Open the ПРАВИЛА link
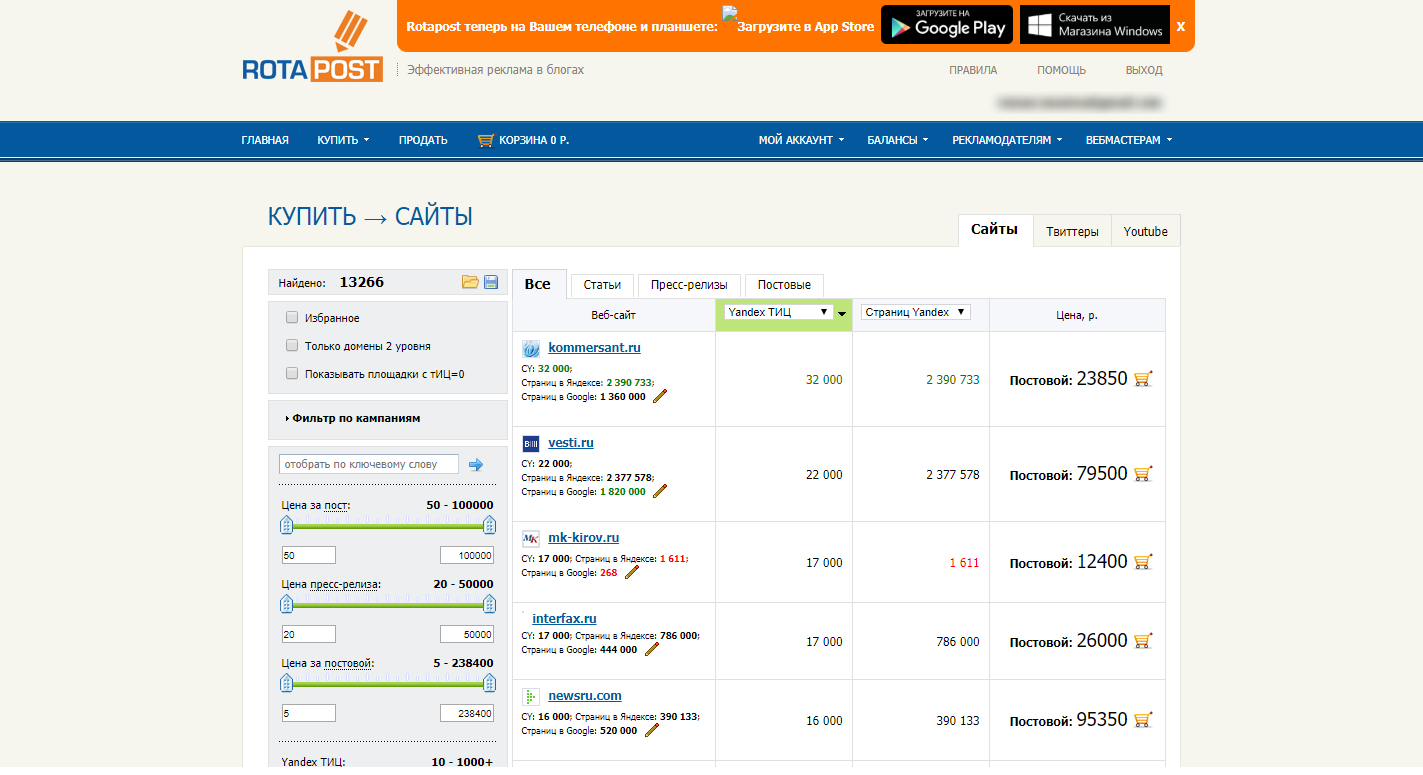 pos(973,70)
